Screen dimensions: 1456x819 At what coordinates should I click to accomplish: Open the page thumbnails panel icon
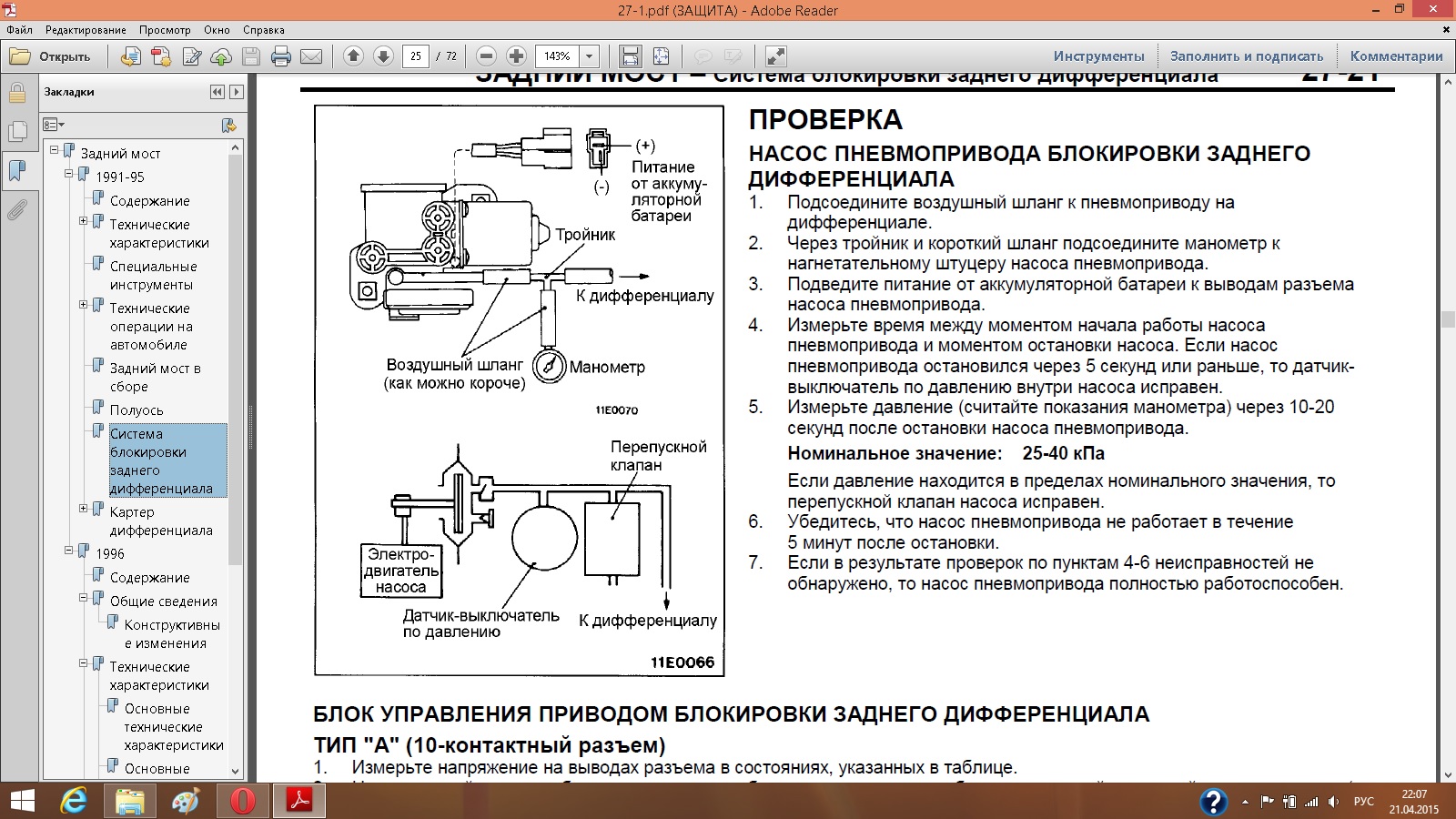pyautogui.click(x=16, y=132)
